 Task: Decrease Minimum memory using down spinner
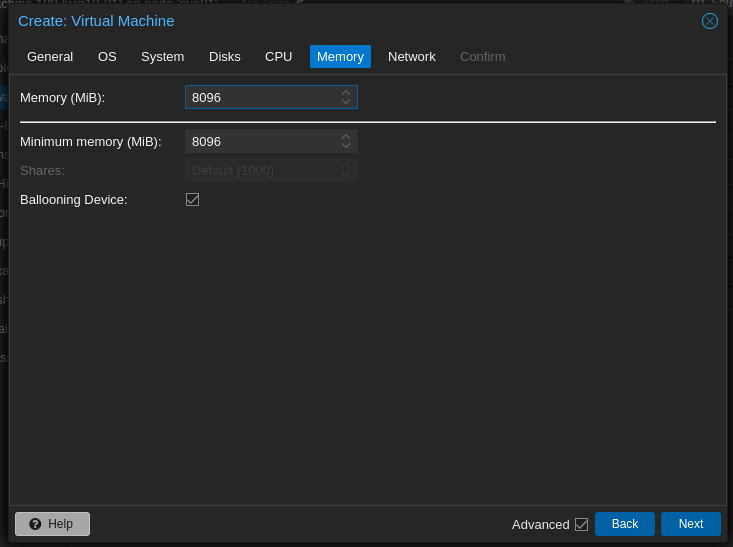pyautogui.click(x=346, y=146)
